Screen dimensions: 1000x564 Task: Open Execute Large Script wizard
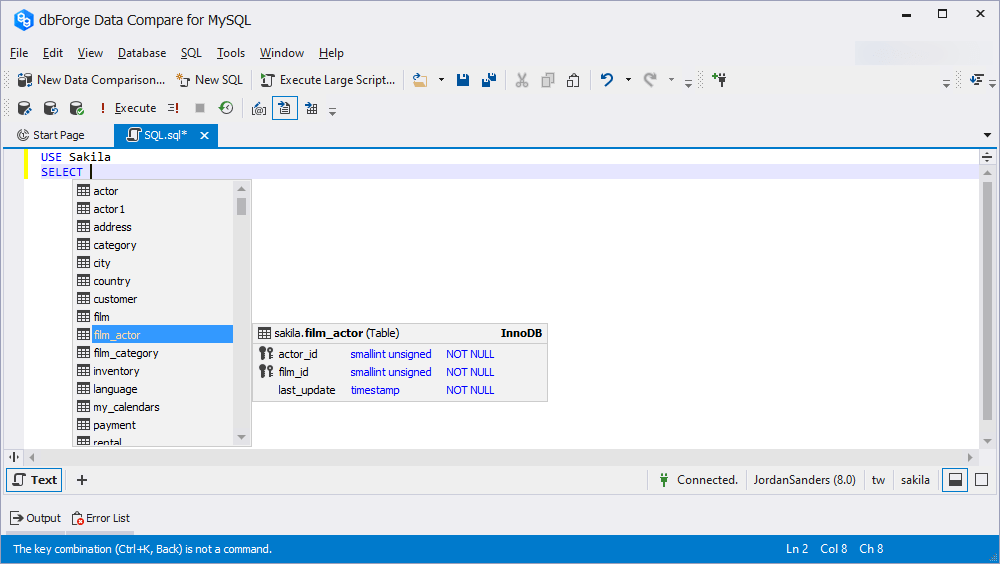[x=328, y=80]
